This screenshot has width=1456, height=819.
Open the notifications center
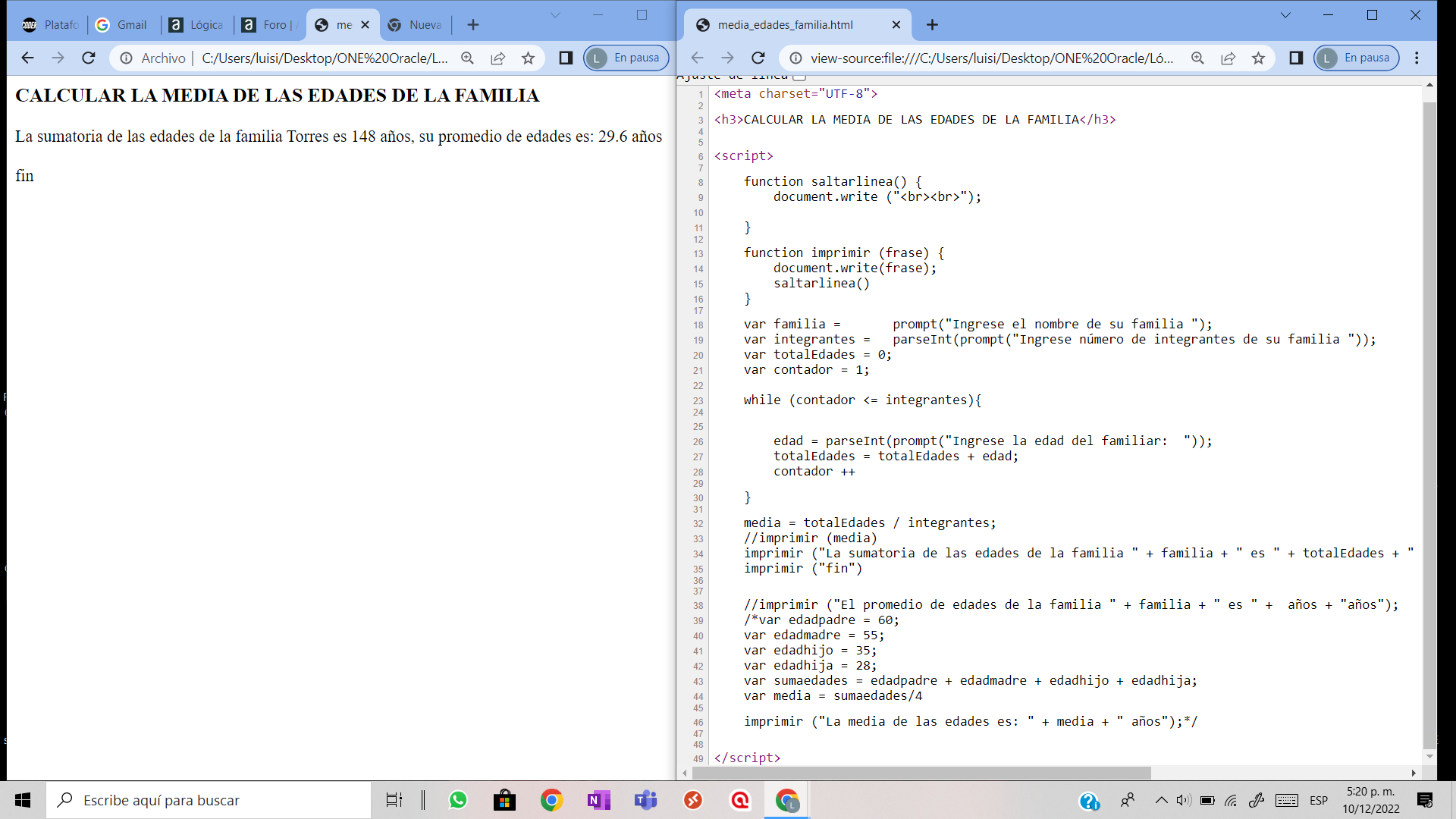(1425, 800)
